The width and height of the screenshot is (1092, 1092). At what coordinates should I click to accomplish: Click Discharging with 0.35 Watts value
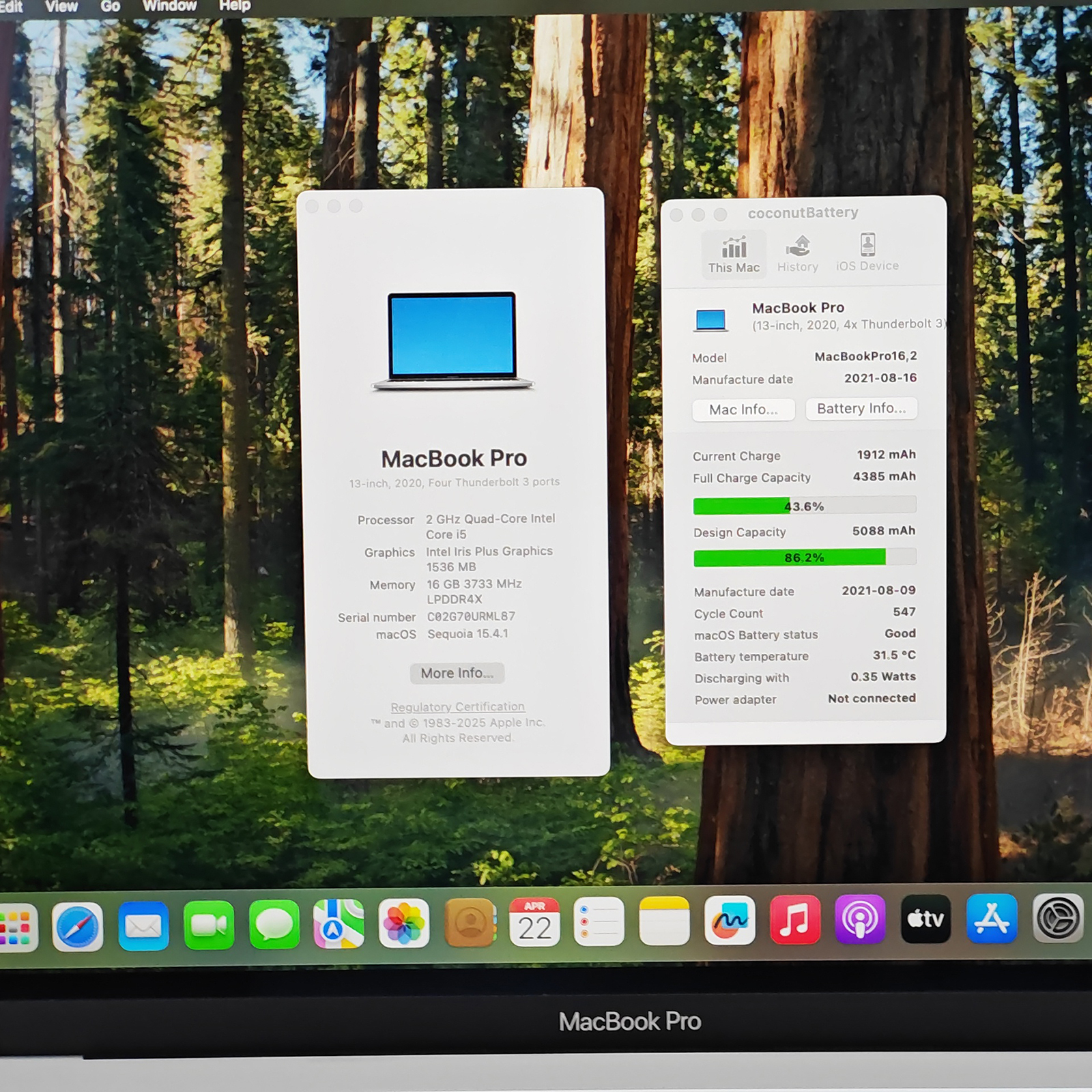(x=883, y=676)
